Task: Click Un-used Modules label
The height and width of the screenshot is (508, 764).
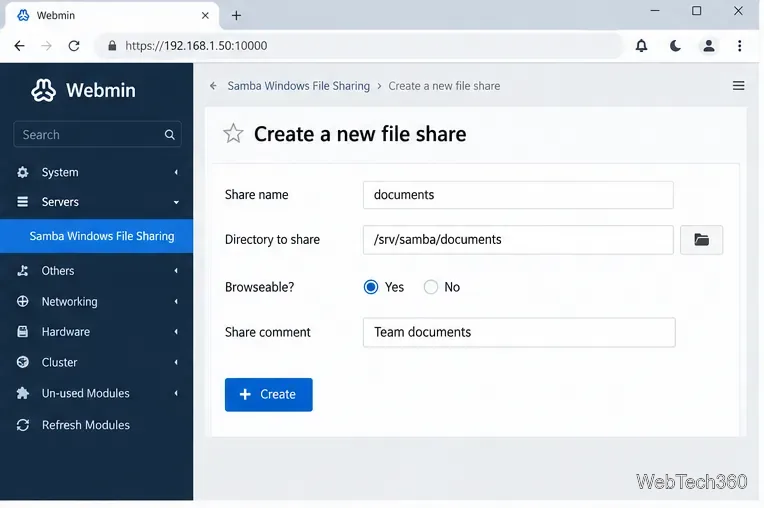Action: point(85,393)
